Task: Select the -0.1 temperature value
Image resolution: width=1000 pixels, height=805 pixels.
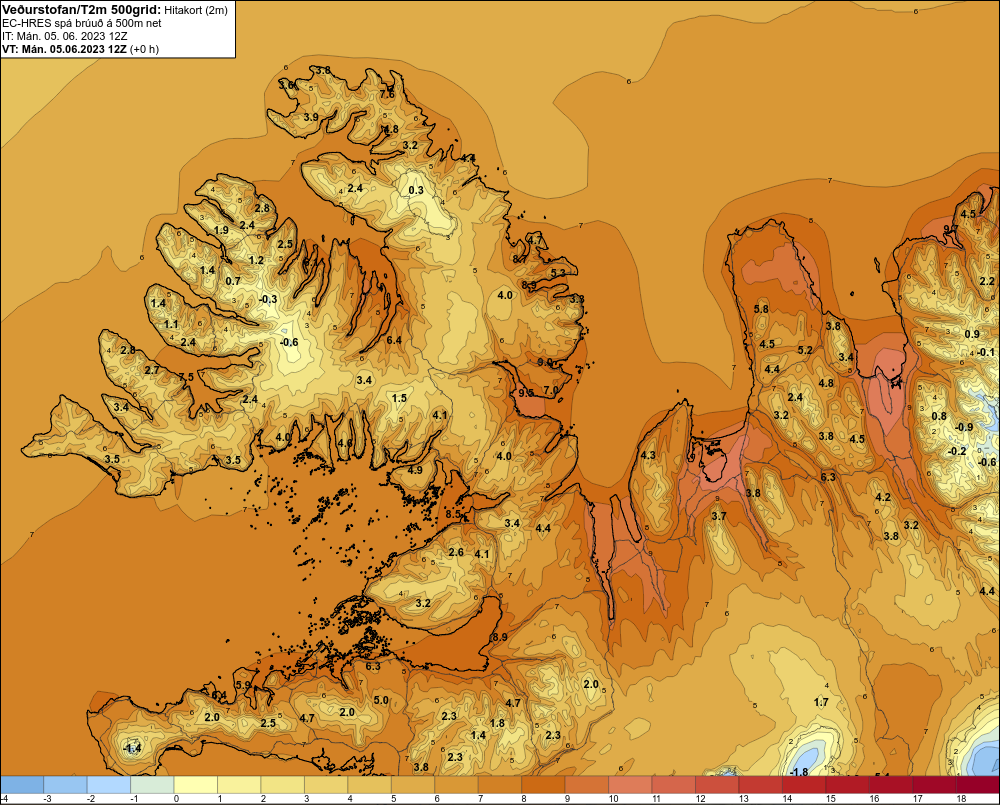Action: [985, 352]
